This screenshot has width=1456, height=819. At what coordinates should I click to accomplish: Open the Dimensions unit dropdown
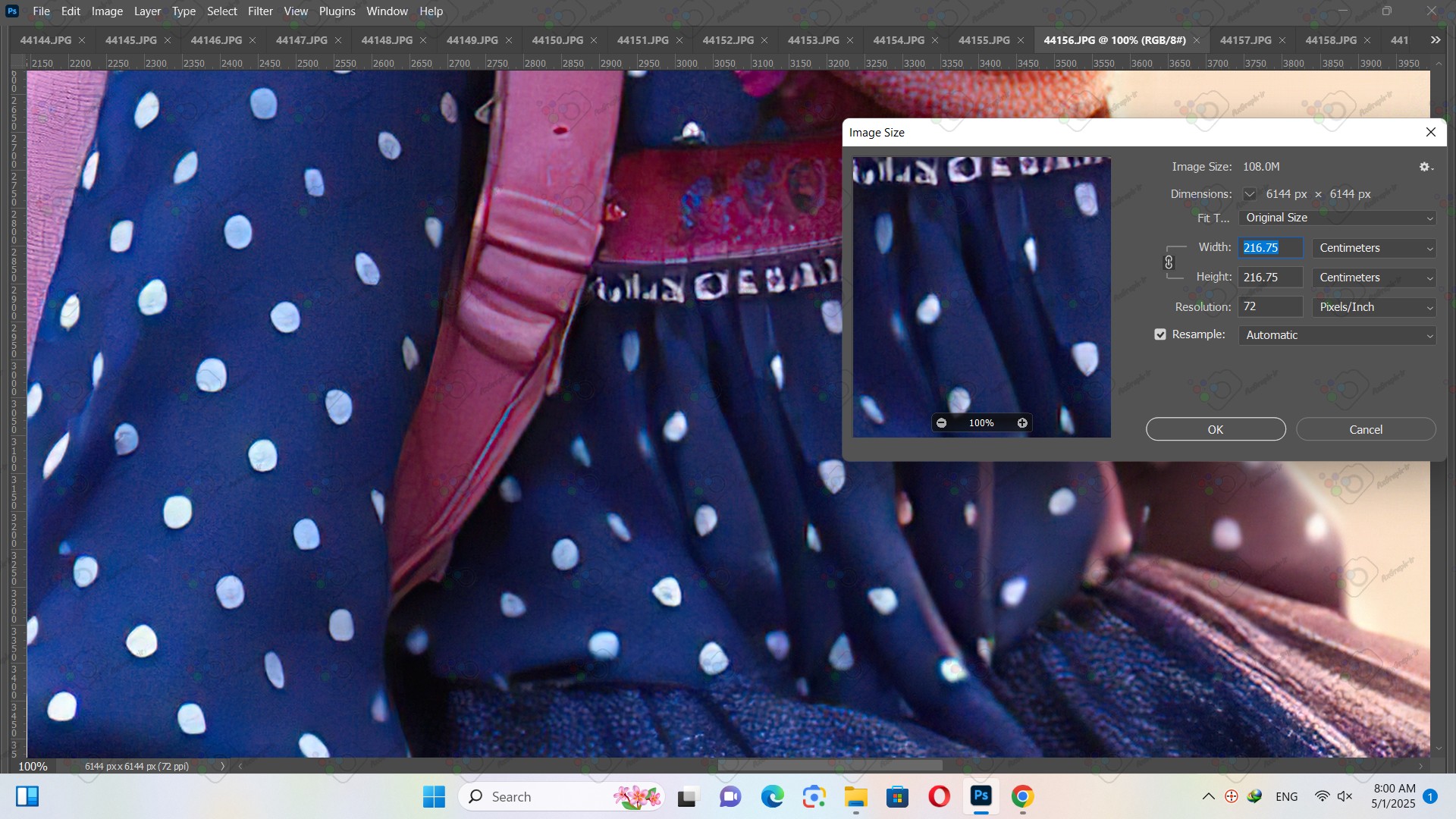(x=1249, y=195)
